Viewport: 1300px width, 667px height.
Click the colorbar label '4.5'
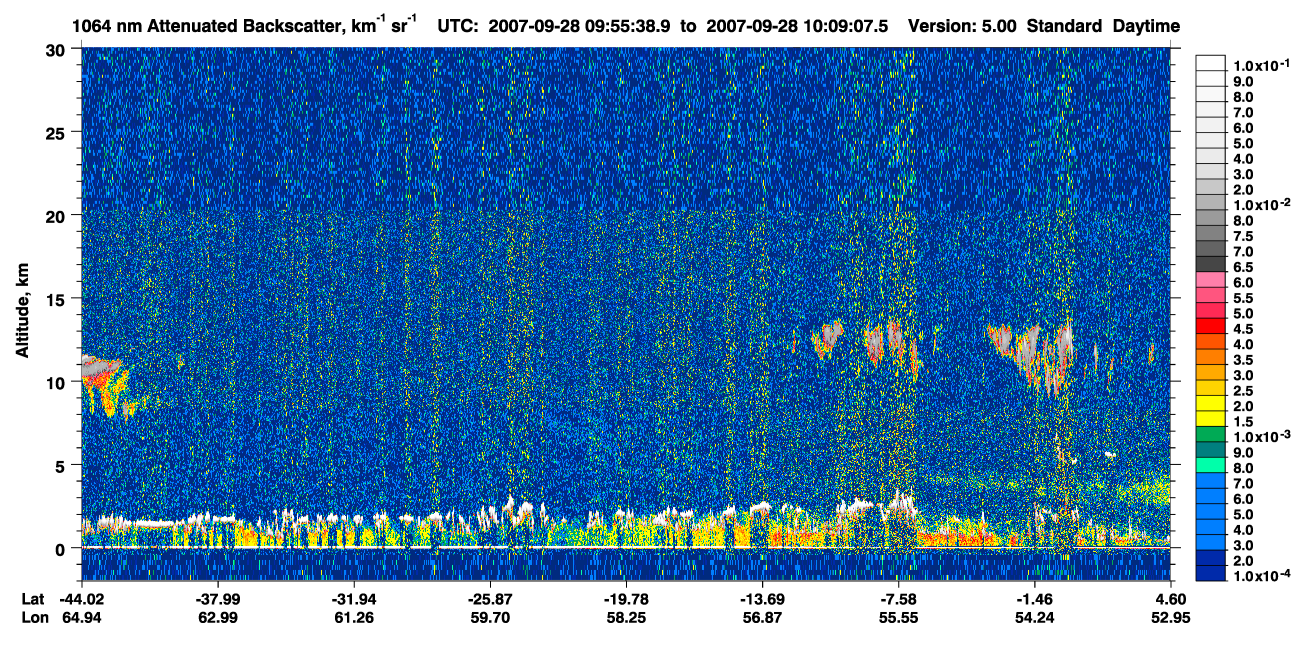point(1244,328)
